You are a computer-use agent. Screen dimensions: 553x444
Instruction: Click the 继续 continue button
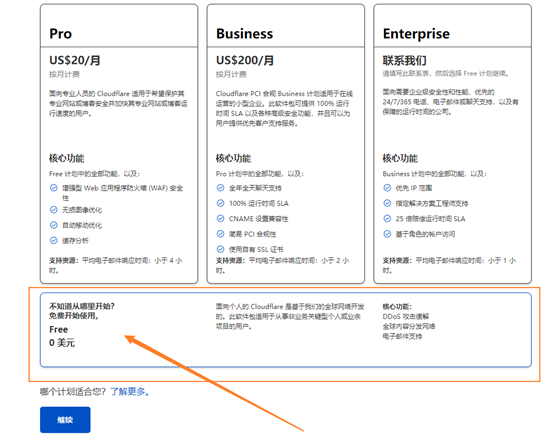(x=65, y=420)
